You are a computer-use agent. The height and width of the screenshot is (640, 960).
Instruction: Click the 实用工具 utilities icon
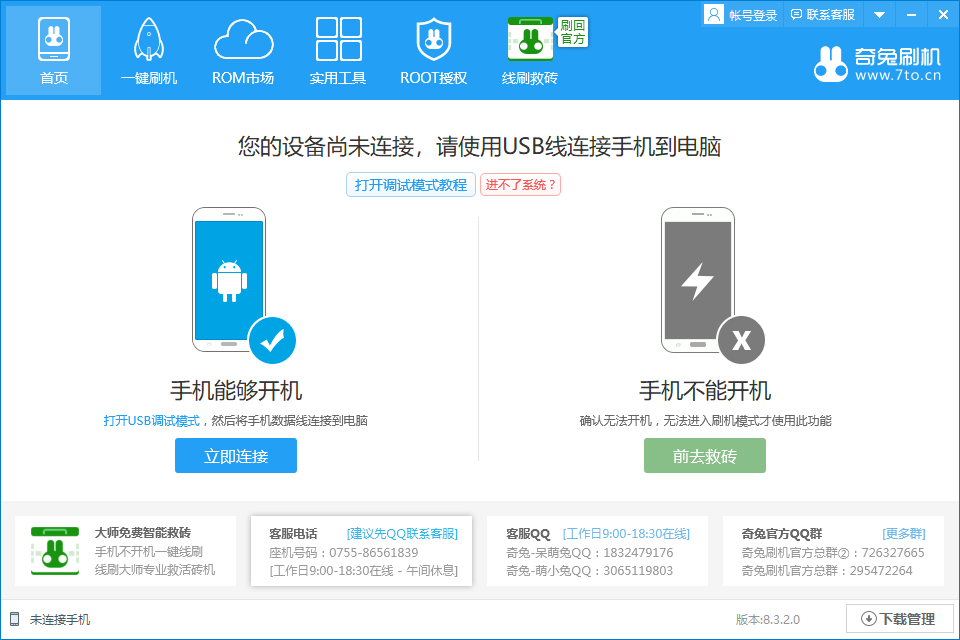[x=337, y=38]
